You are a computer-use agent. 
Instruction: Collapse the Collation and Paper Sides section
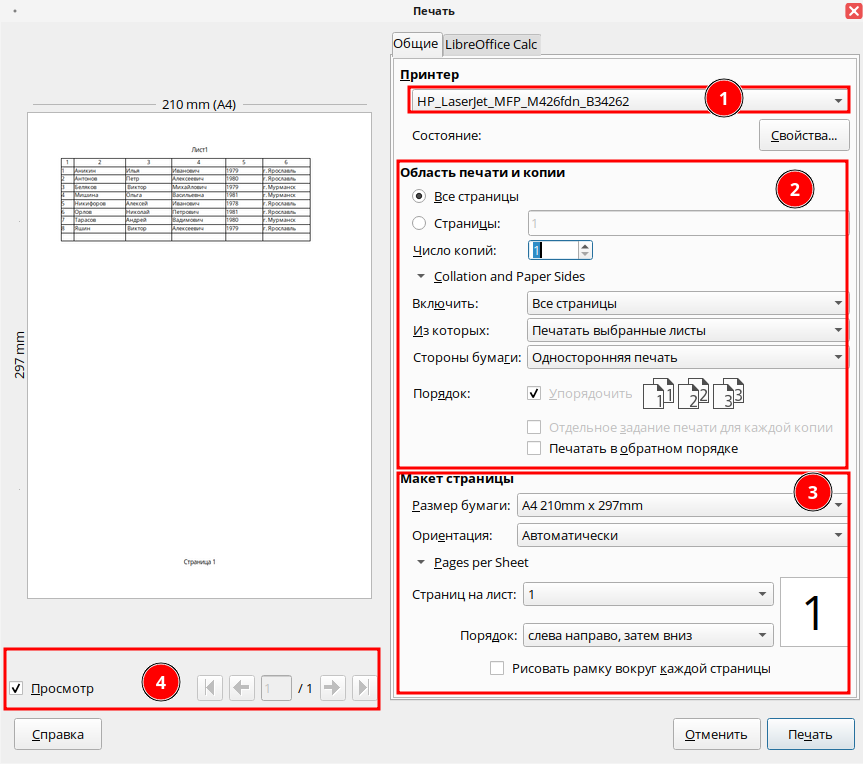(x=422, y=276)
